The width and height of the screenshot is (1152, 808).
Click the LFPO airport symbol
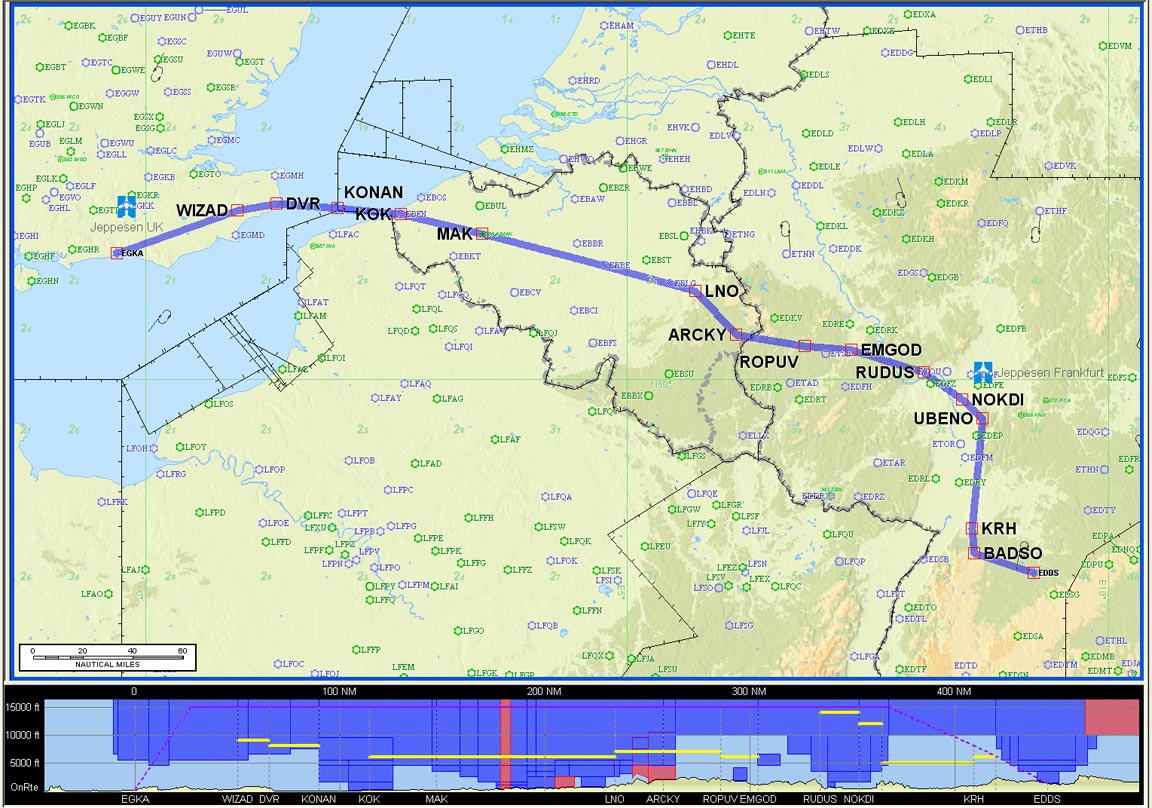coord(375,568)
